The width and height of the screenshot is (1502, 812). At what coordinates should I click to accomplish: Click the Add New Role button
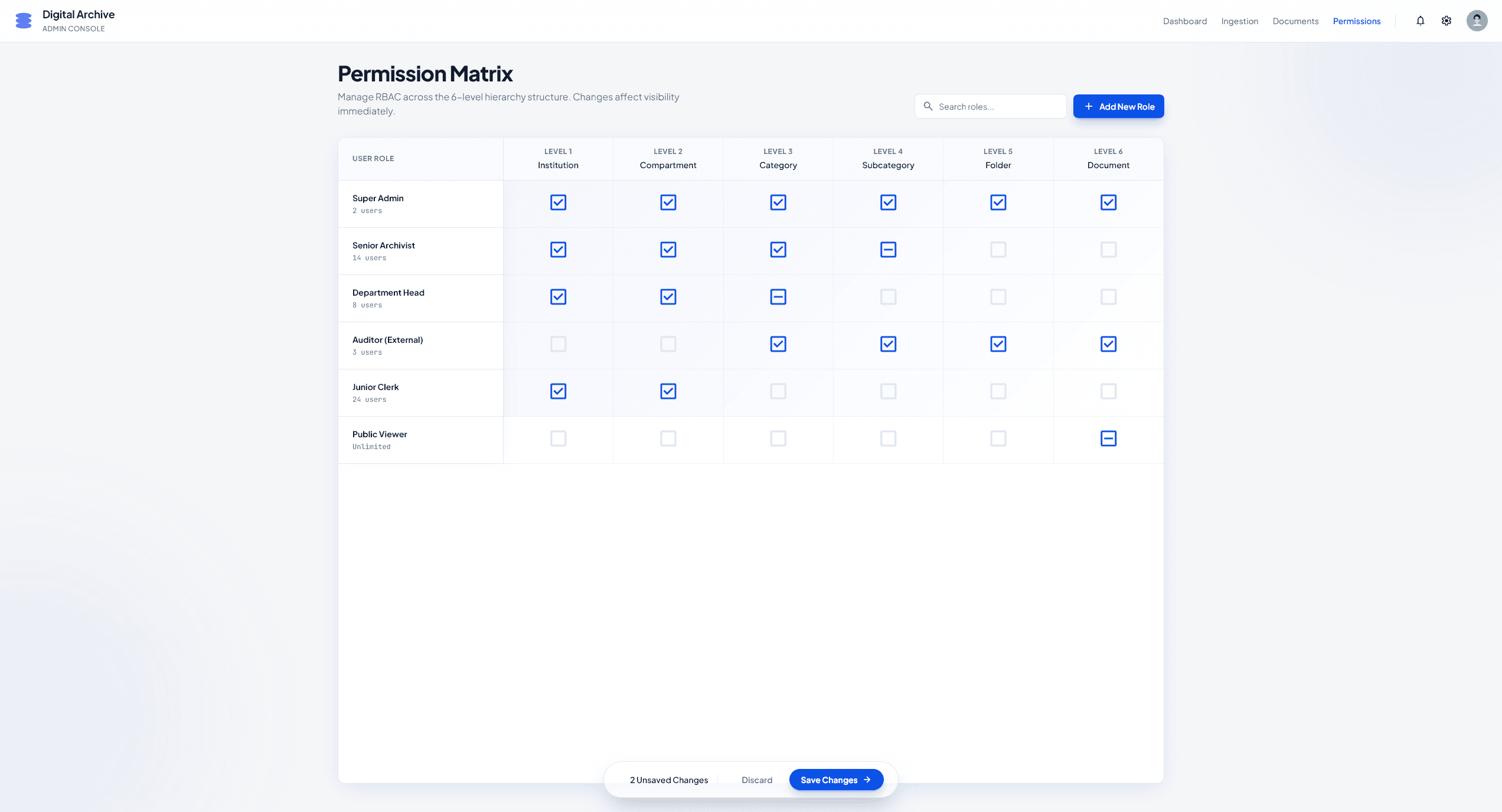(1118, 106)
